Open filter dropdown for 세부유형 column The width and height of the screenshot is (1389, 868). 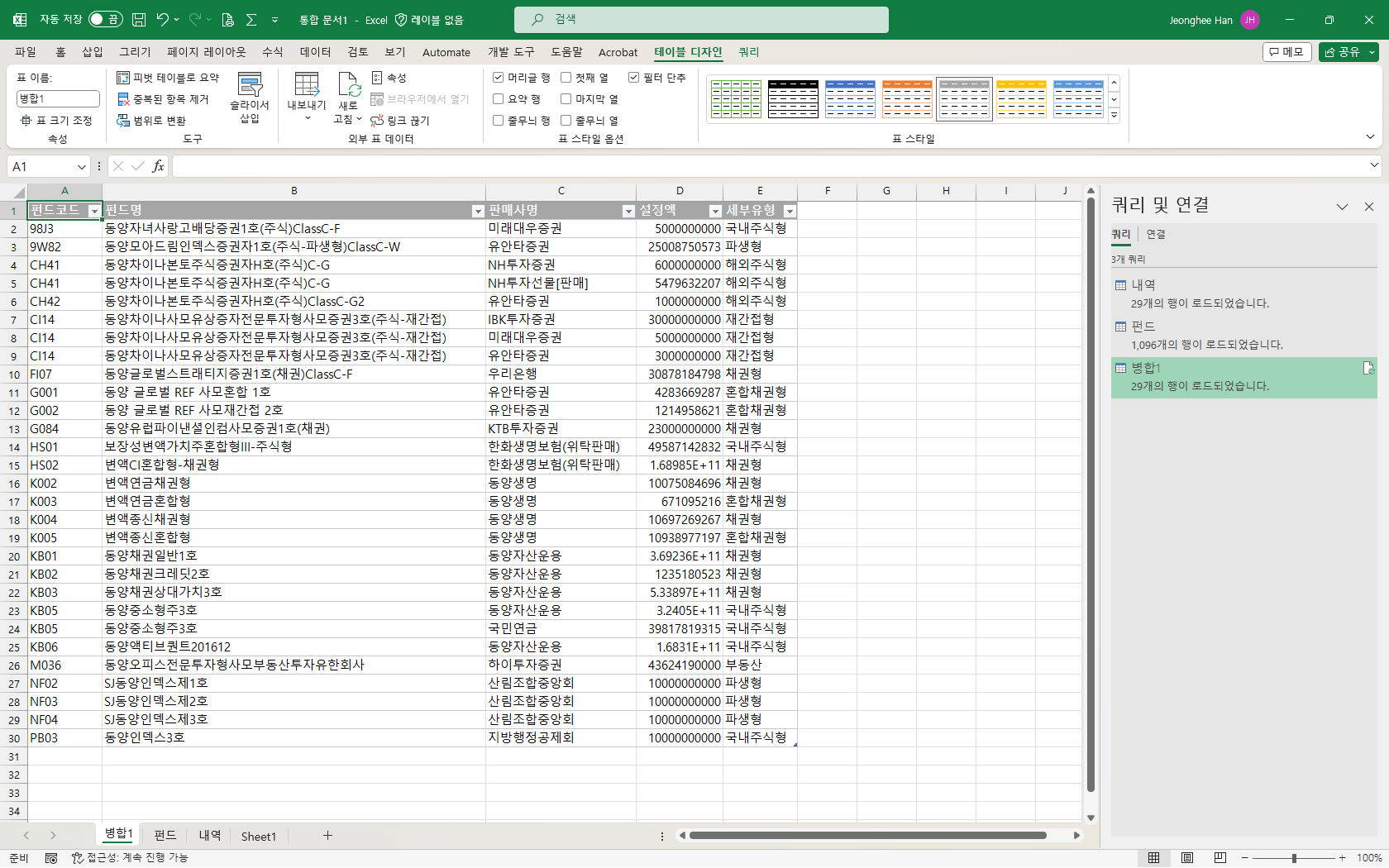(790, 212)
